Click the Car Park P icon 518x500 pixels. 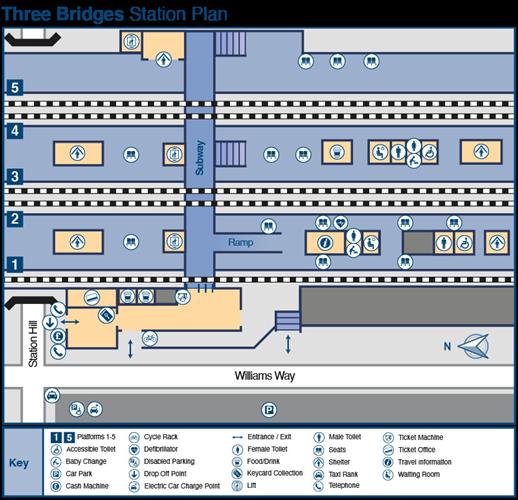point(269,410)
